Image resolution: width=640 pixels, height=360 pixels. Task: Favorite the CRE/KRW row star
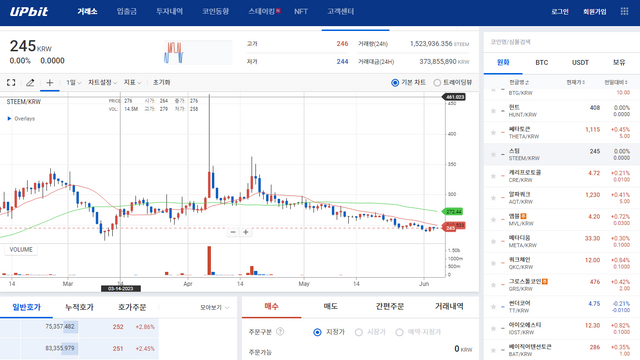point(493,176)
